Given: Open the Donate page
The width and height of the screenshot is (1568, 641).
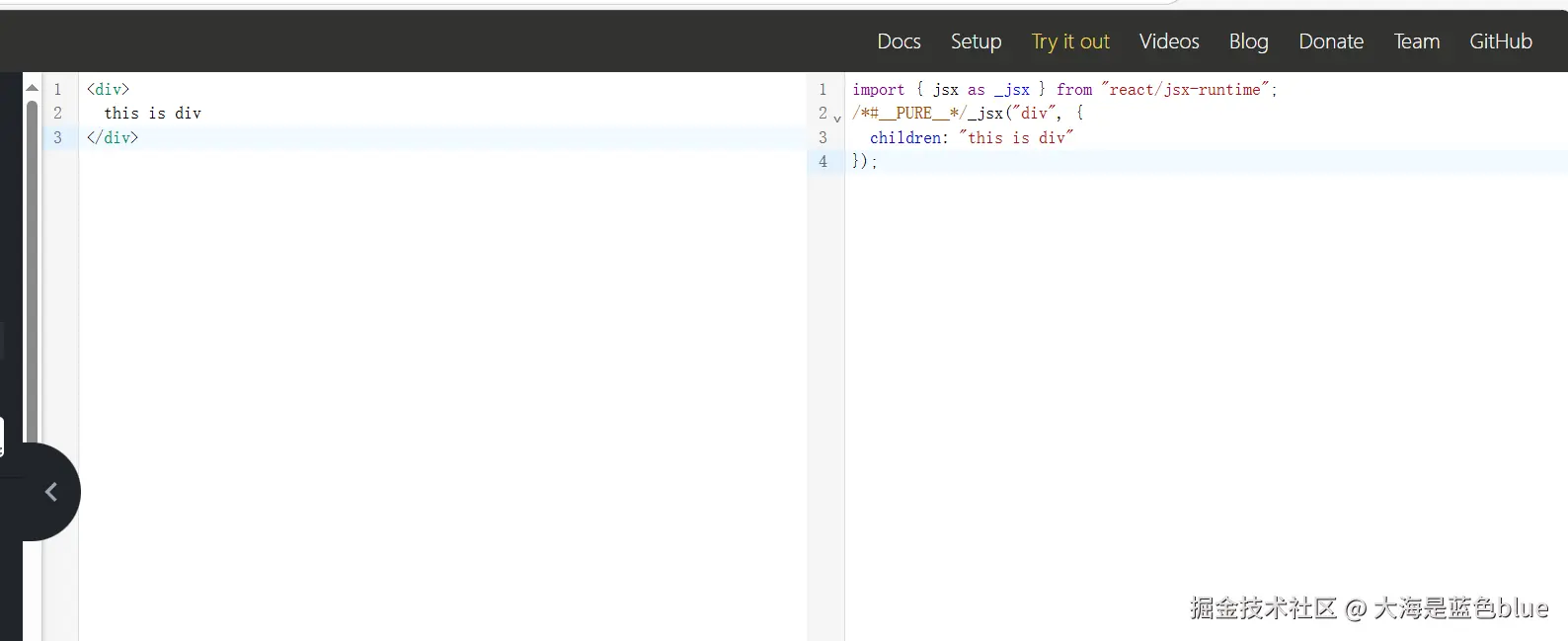Looking at the screenshot, I should (1331, 41).
